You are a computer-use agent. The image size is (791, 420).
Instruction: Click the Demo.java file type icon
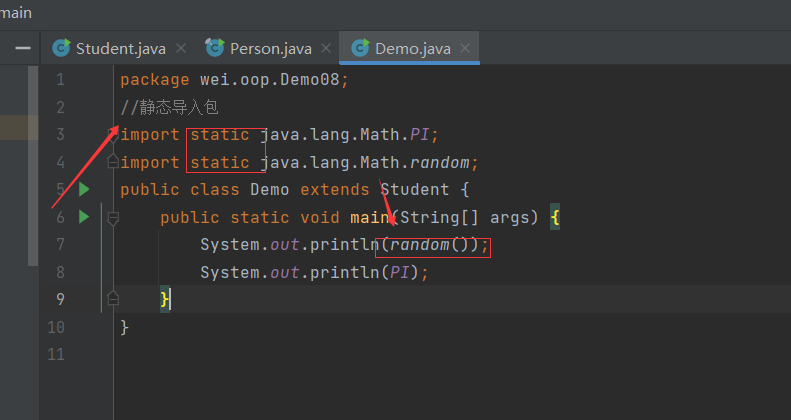(x=359, y=47)
